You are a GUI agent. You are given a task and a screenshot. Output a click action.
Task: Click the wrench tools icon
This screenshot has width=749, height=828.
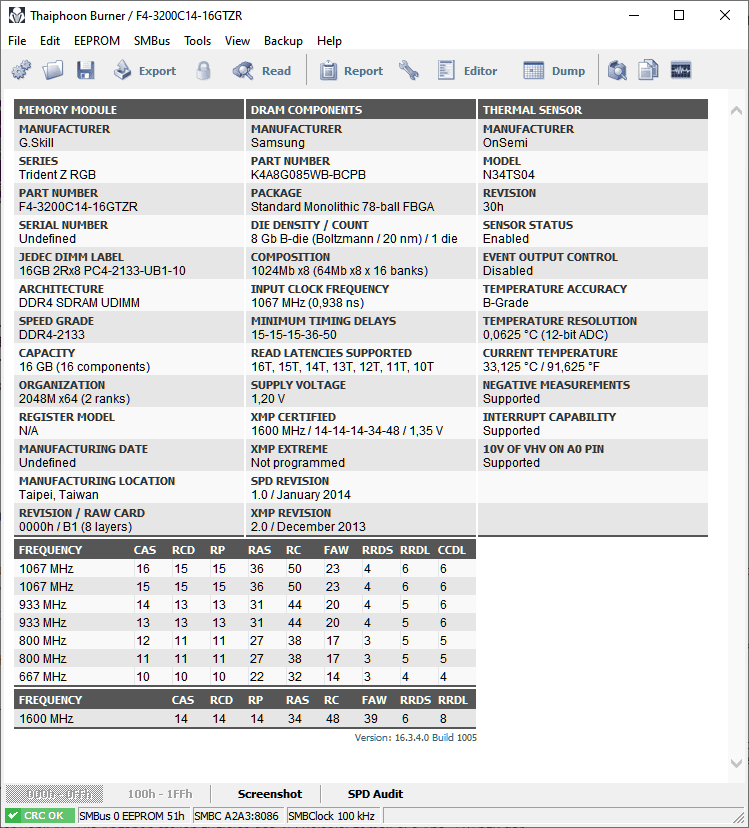(409, 70)
